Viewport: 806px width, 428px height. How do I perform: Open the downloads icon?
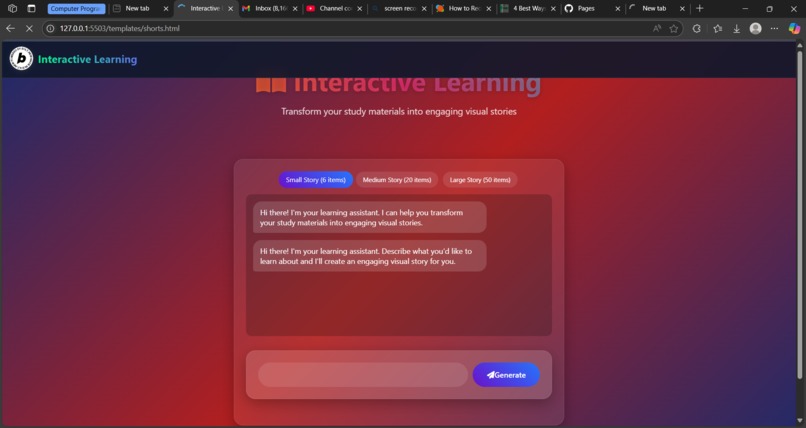point(737,28)
